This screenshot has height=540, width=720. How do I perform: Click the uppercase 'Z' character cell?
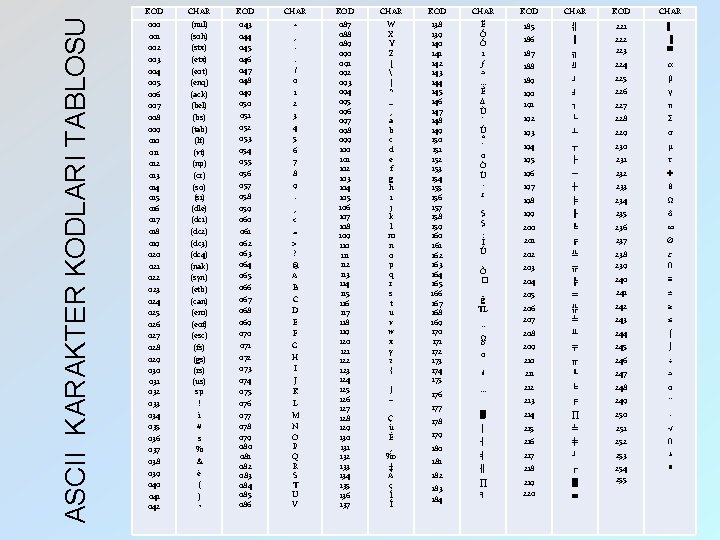(x=391, y=53)
